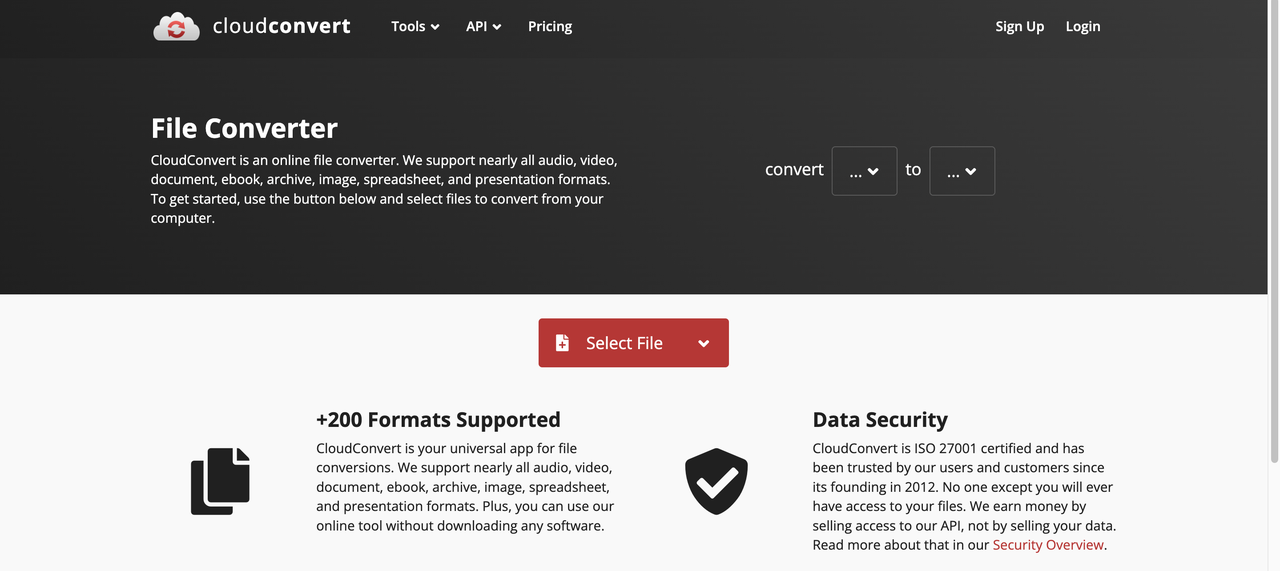1280x571 pixels.
Task: Click the Data Security heading
Action: 880,420
